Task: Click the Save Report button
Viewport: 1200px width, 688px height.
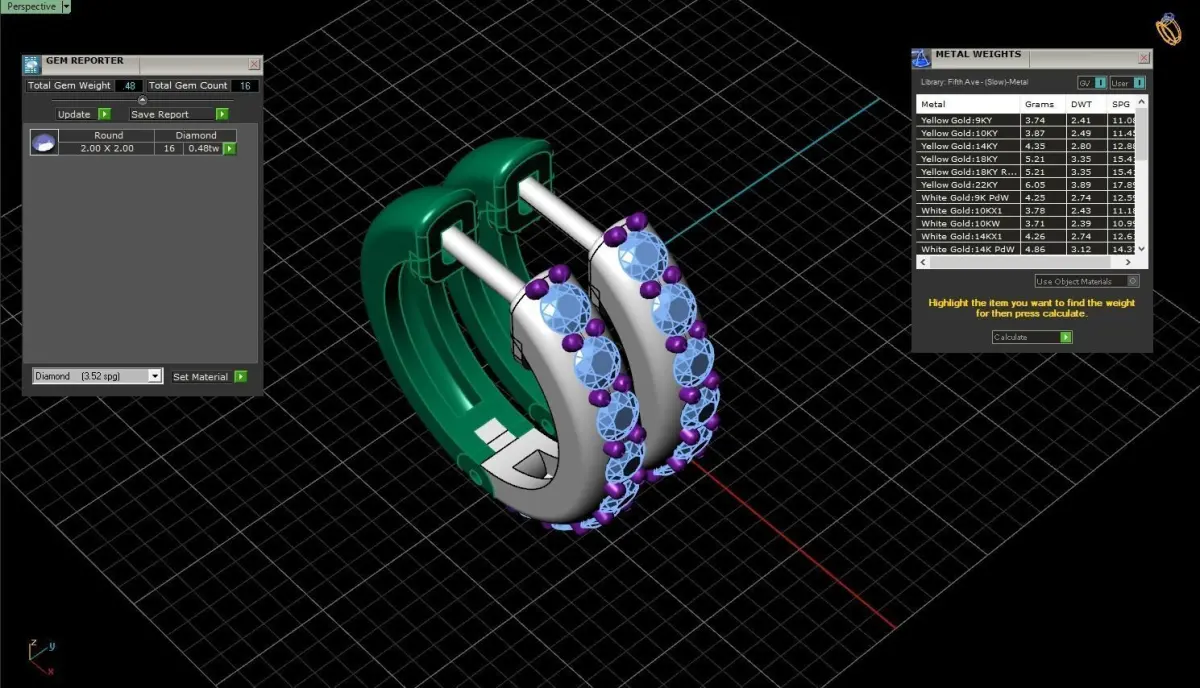Action: click(172, 114)
